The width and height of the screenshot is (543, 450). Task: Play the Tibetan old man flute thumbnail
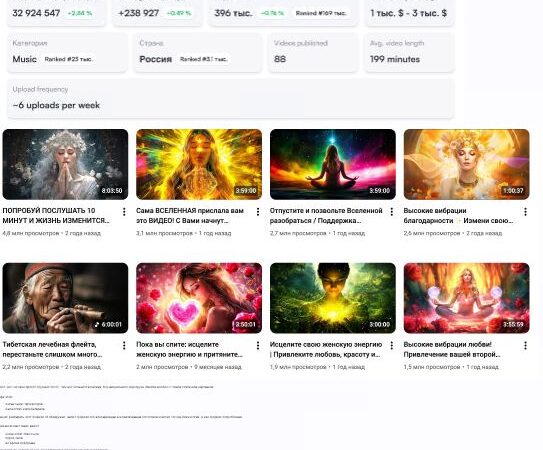65,298
